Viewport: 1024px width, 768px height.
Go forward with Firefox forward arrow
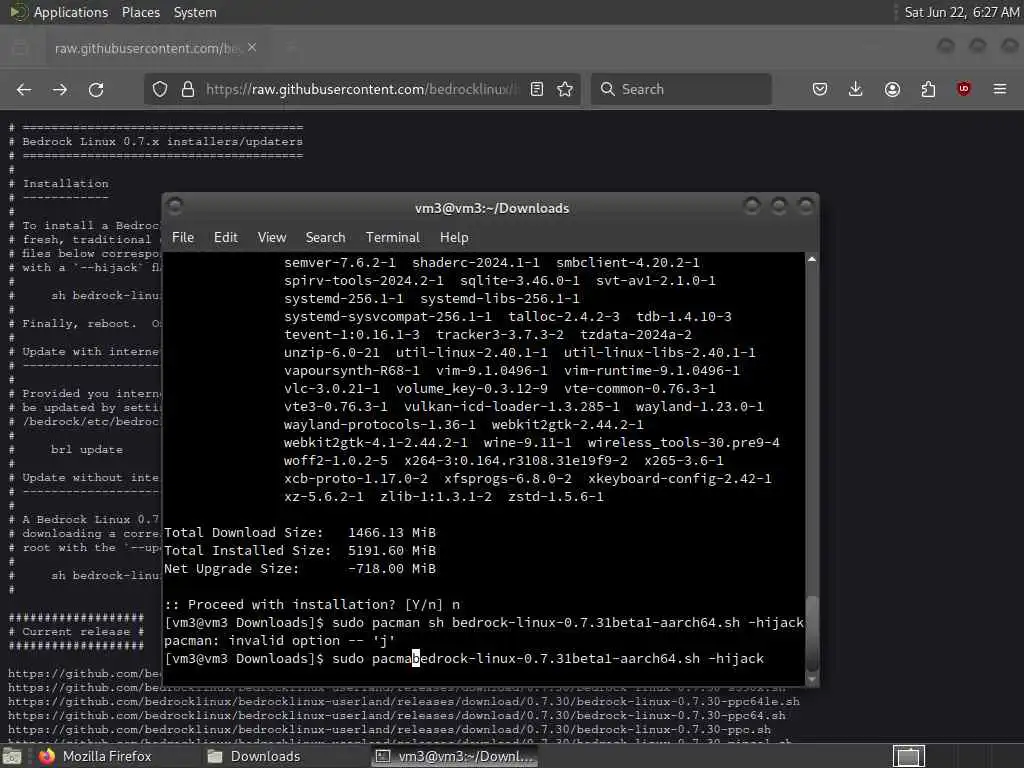pos(59,89)
